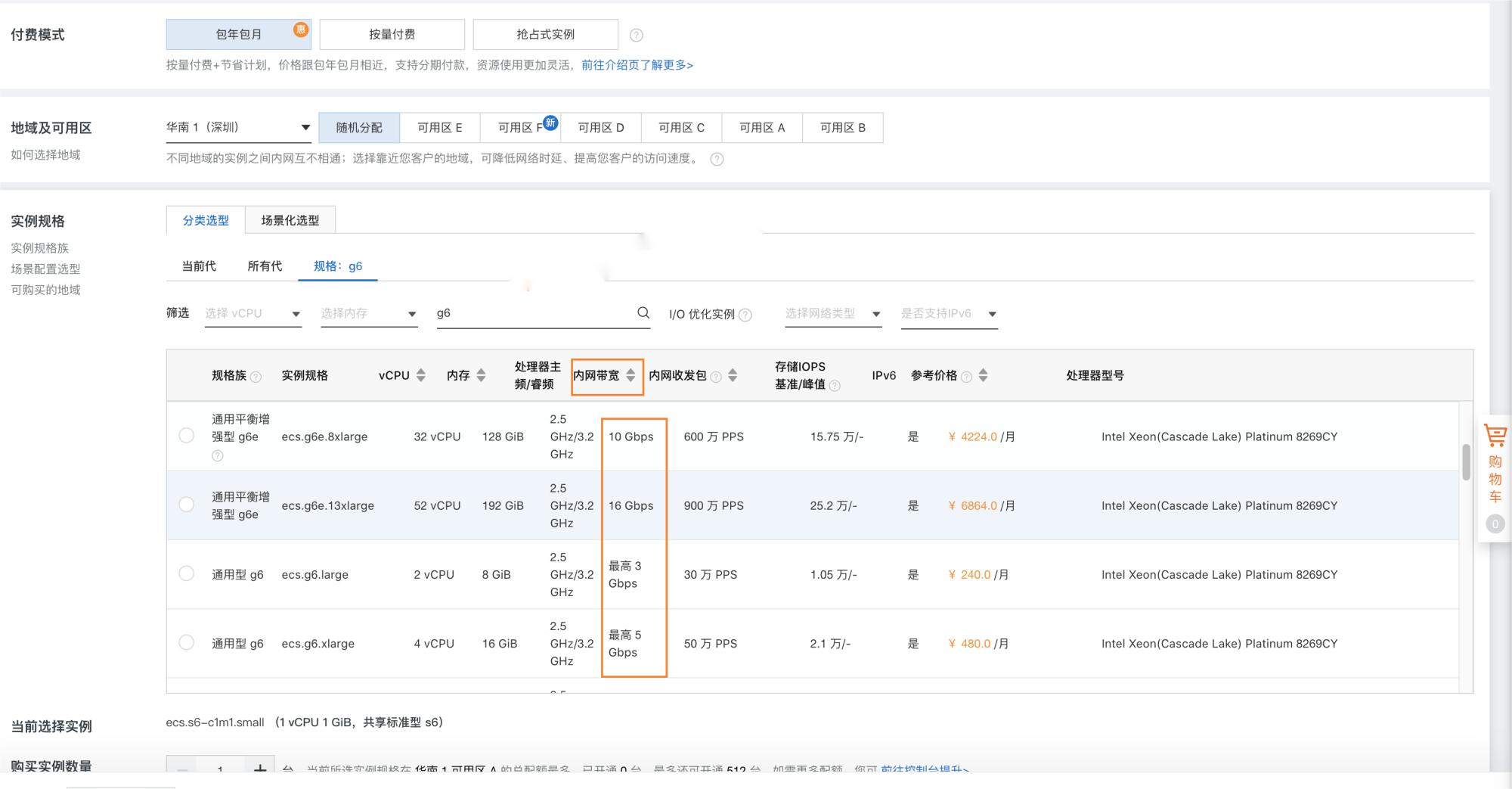Viewport: 1512px width, 789px height.
Task: Select instance ecs.g6.xlarge radio button
Action: (186, 642)
